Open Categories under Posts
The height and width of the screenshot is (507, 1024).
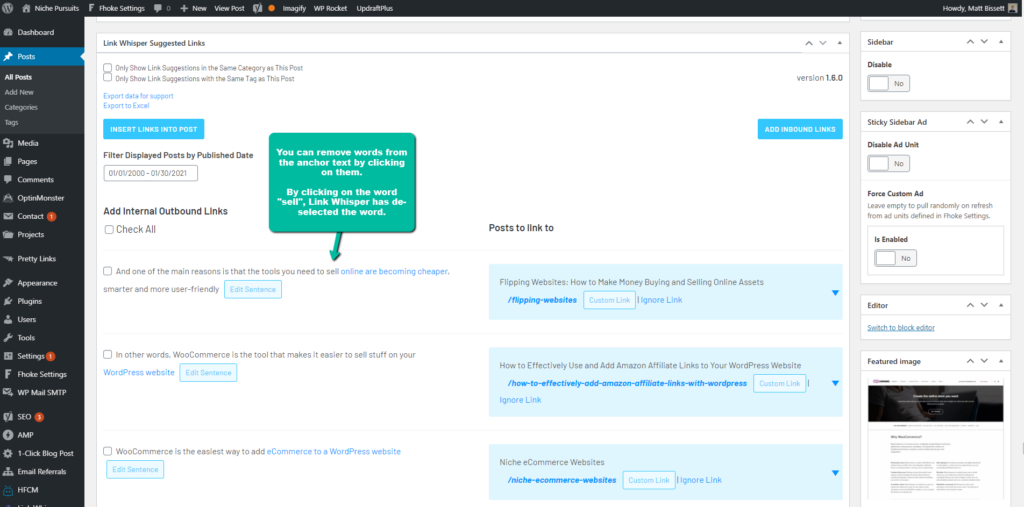point(21,107)
